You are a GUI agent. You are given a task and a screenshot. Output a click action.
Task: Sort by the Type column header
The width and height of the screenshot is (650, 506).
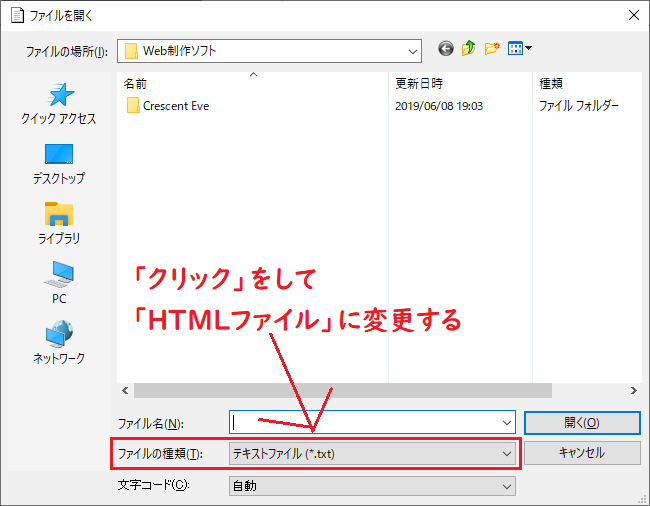(x=585, y=83)
